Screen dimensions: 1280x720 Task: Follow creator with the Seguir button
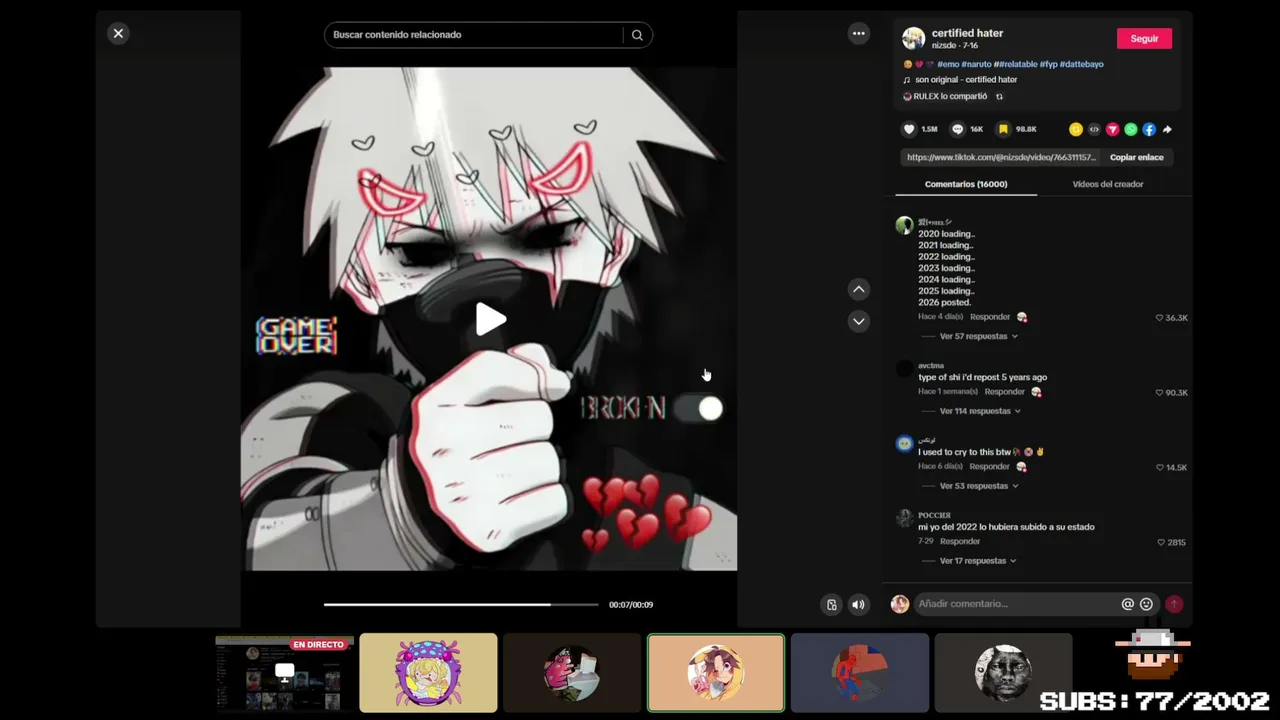1144,39
